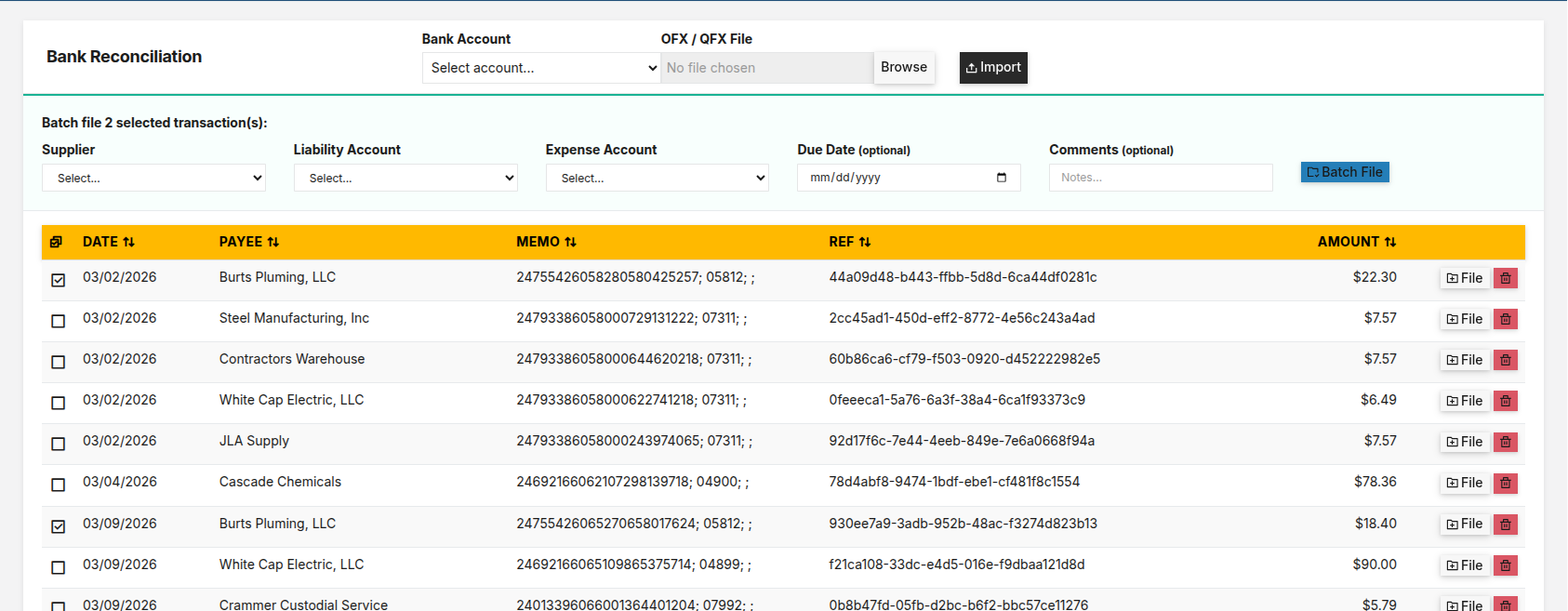Expand the Supplier select list
Viewport: 1568px width, 611px height.
(x=153, y=178)
